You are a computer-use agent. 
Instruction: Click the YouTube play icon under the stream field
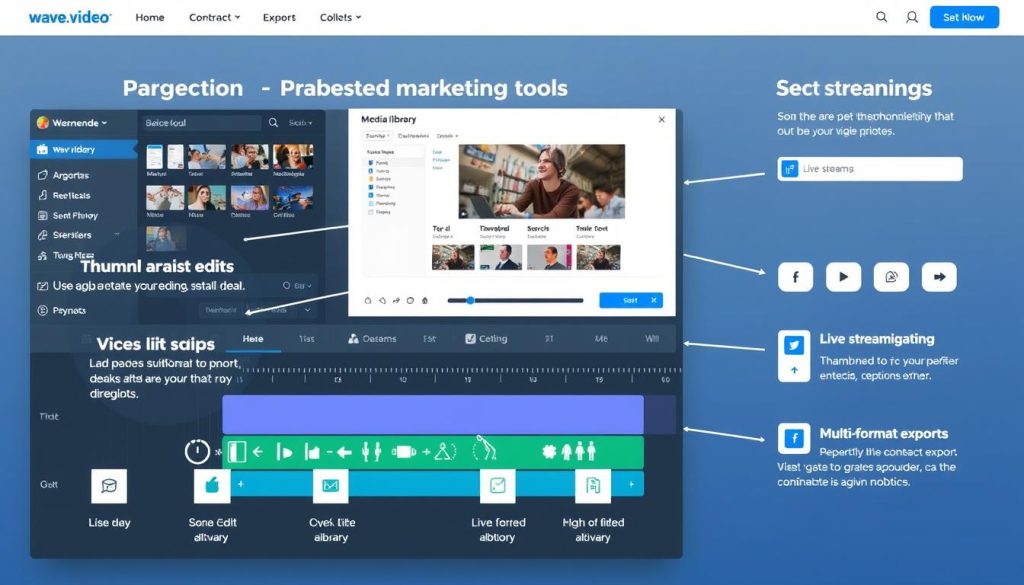[x=843, y=277]
